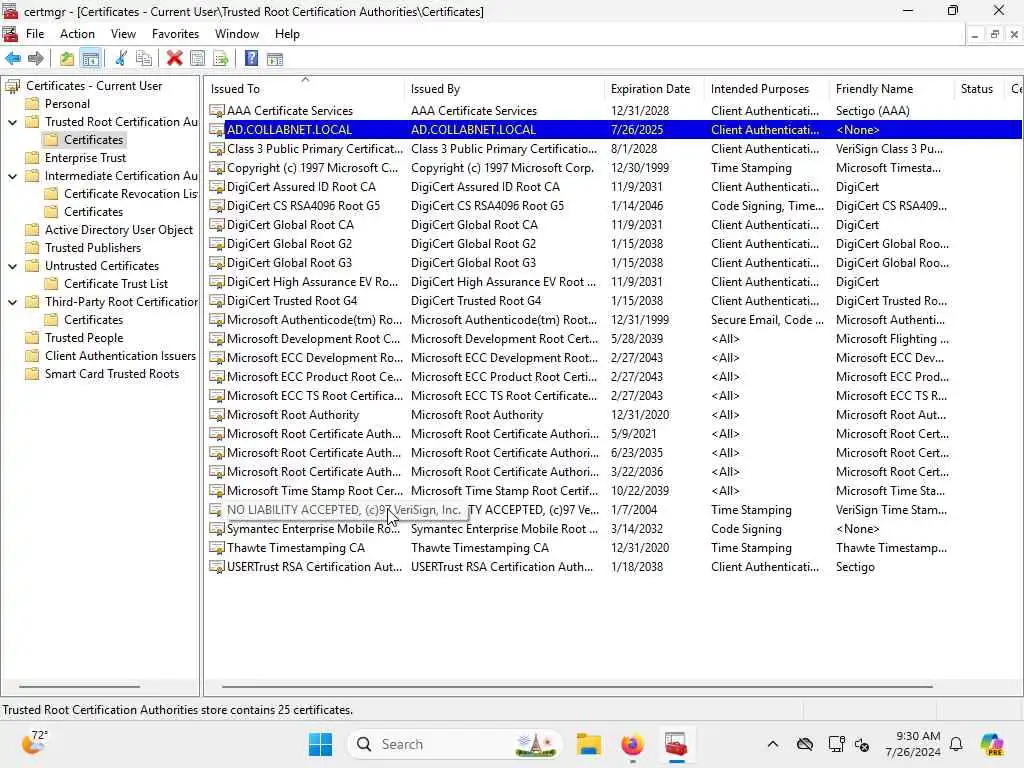Screen dimensions: 1024x768
Task: Copy the selected certificate via toolbar
Action: tap(144, 59)
